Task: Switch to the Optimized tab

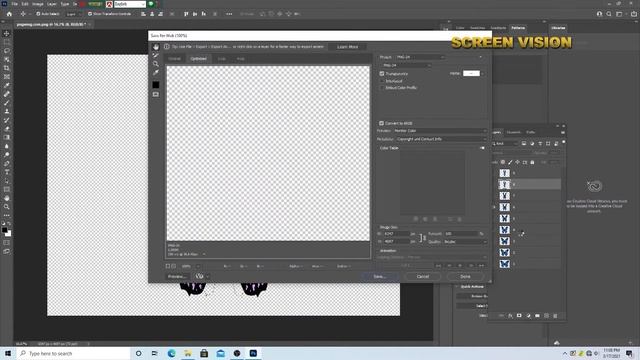Action: click(x=198, y=59)
